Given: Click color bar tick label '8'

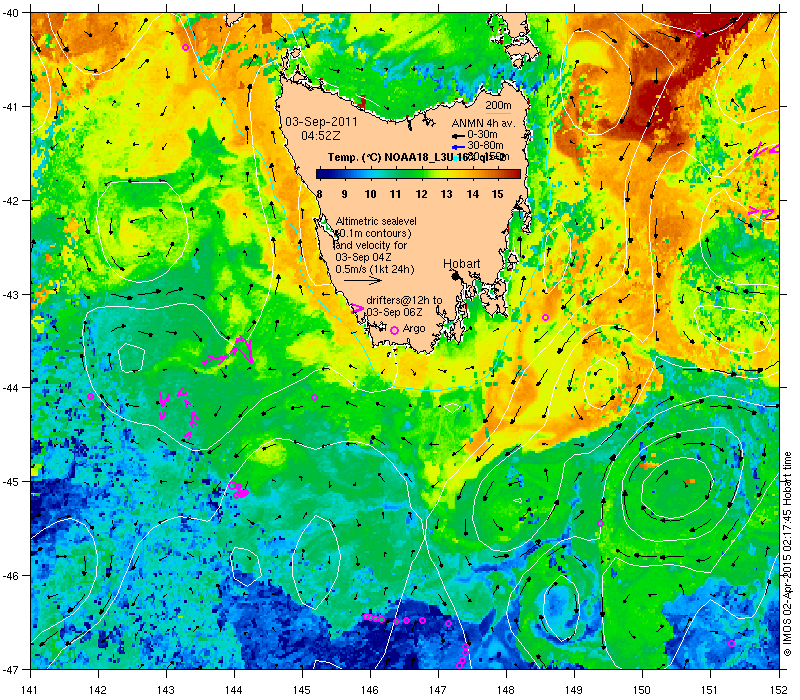Looking at the screenshot, I should (x=319, y=194).
